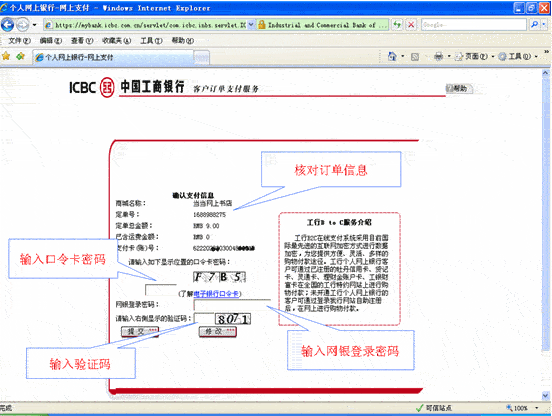Open the Favorites star icon
This screenshot has height=416, width=552.
pos(6,56)
